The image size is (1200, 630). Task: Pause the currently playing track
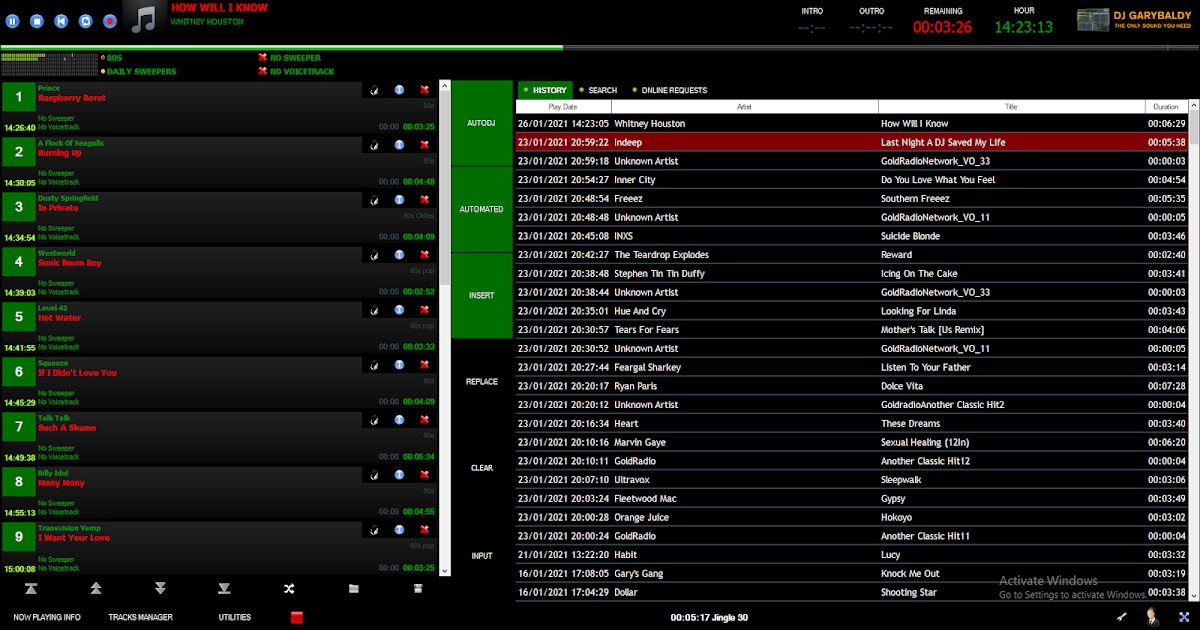point(12,20)
